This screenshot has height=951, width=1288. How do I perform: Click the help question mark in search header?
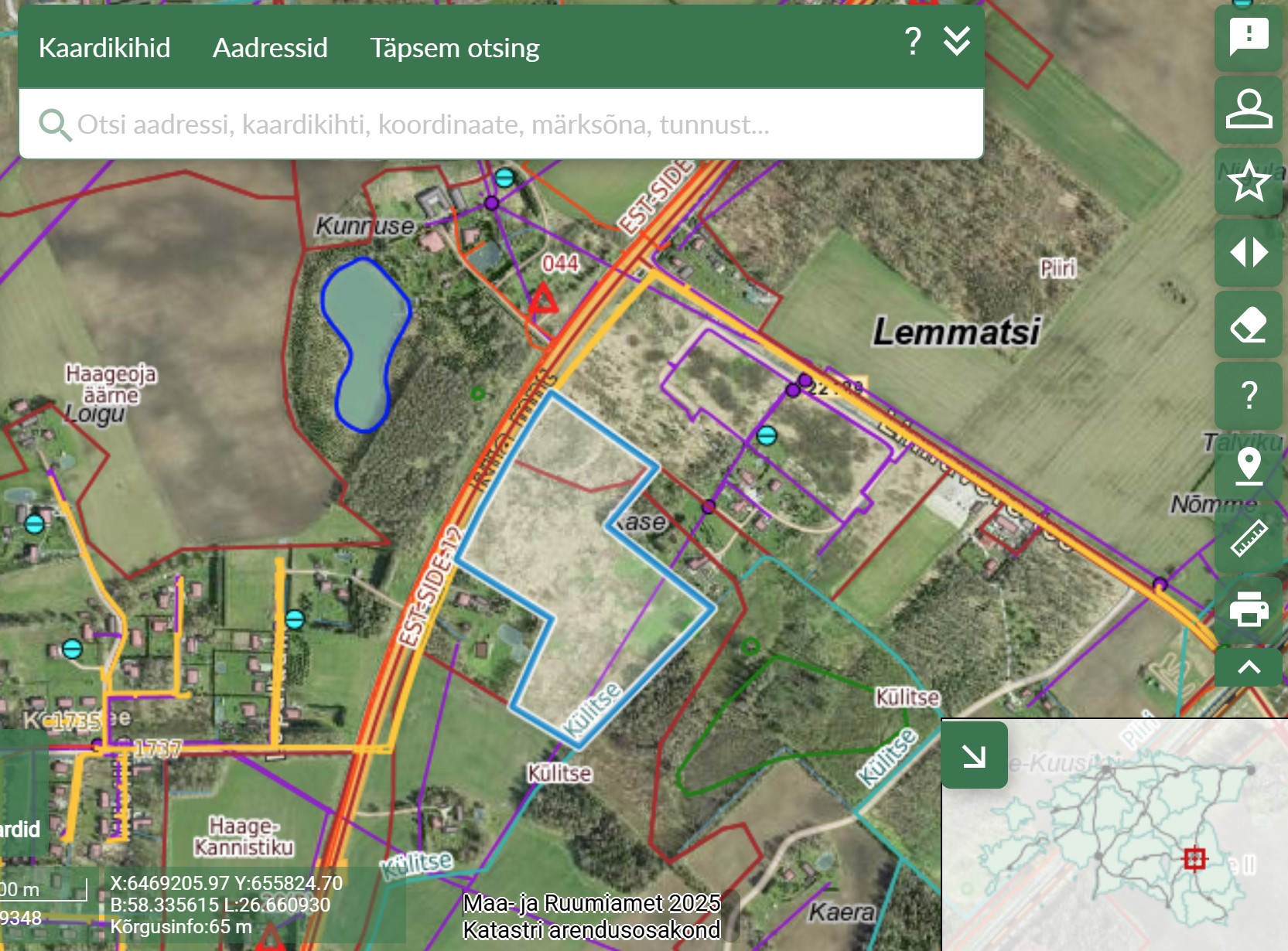tap(913, 41)
